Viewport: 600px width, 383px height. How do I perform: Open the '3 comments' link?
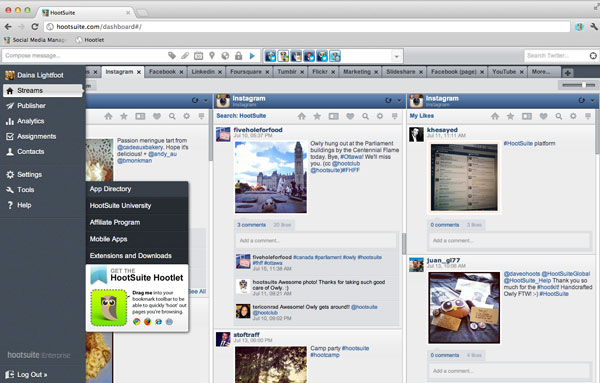click(x=251, y=225)
